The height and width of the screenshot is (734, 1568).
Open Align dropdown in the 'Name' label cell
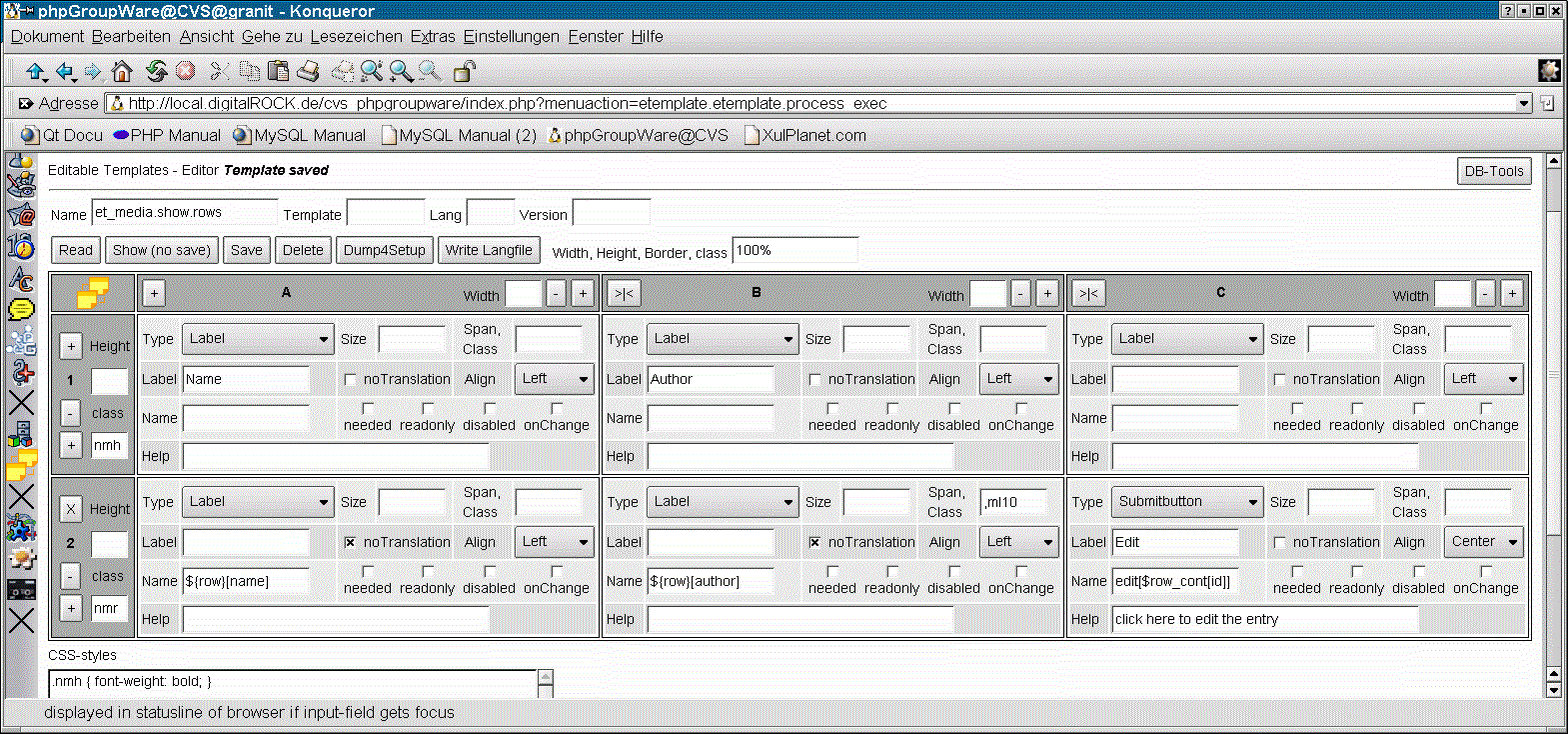click(554, 379)
